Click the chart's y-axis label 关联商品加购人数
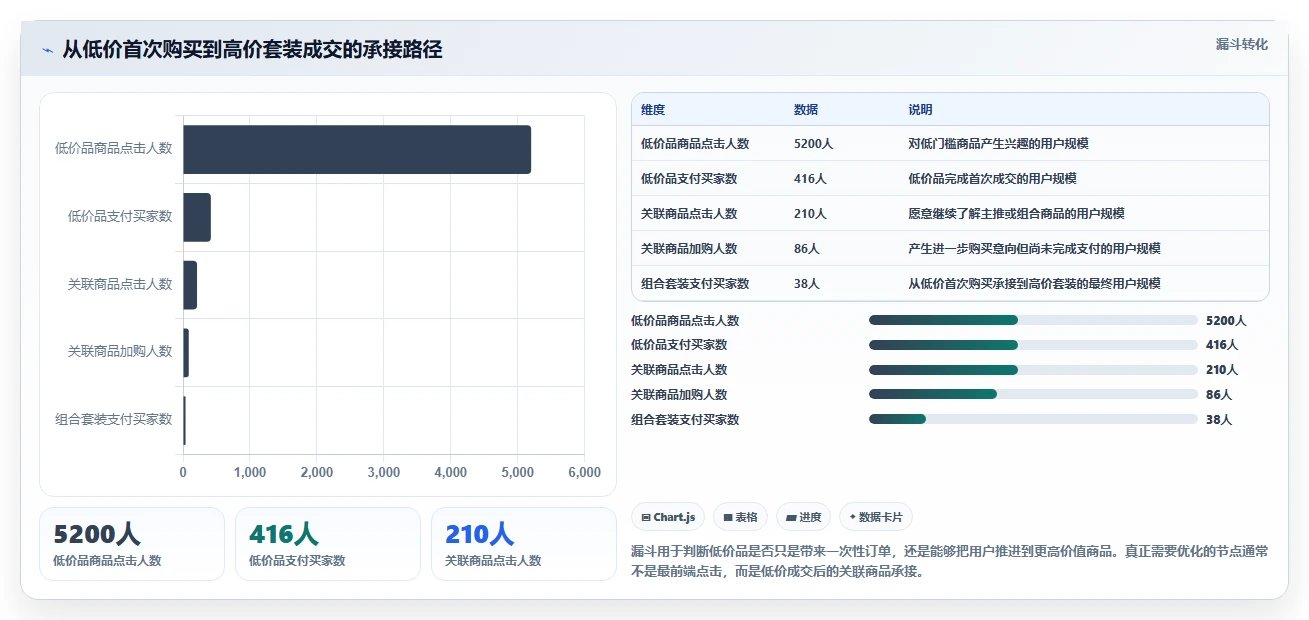 [120, 352]
